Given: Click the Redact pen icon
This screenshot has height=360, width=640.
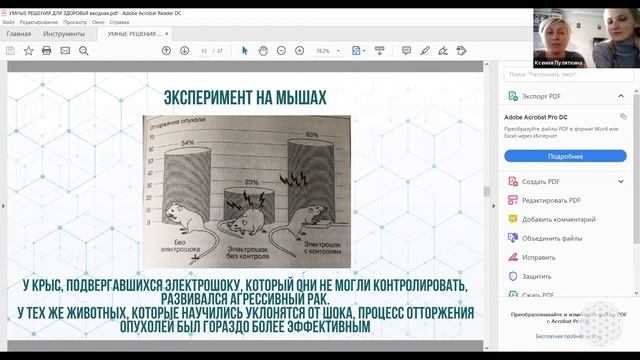Looking at the screenshot, I should point(513,257).
